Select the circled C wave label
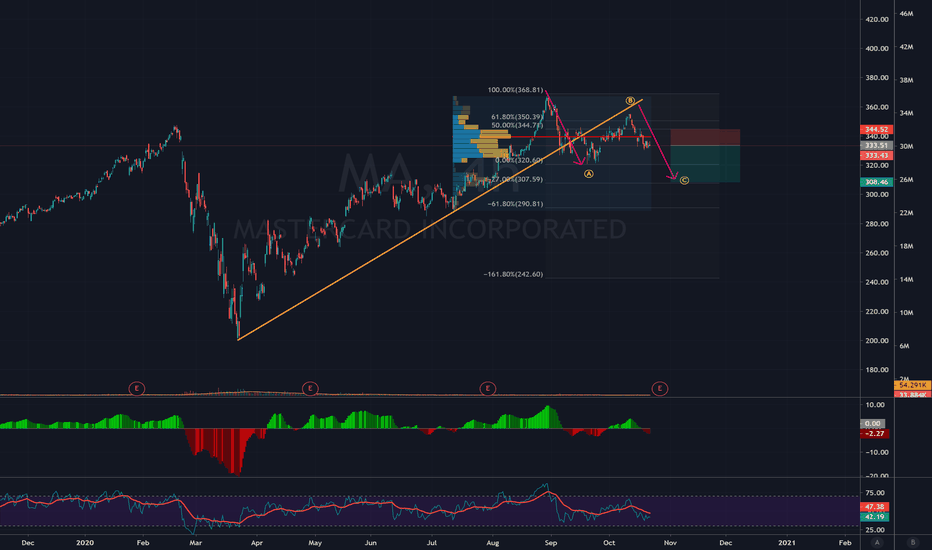This screenshot has height=550, width=932. 684,180
